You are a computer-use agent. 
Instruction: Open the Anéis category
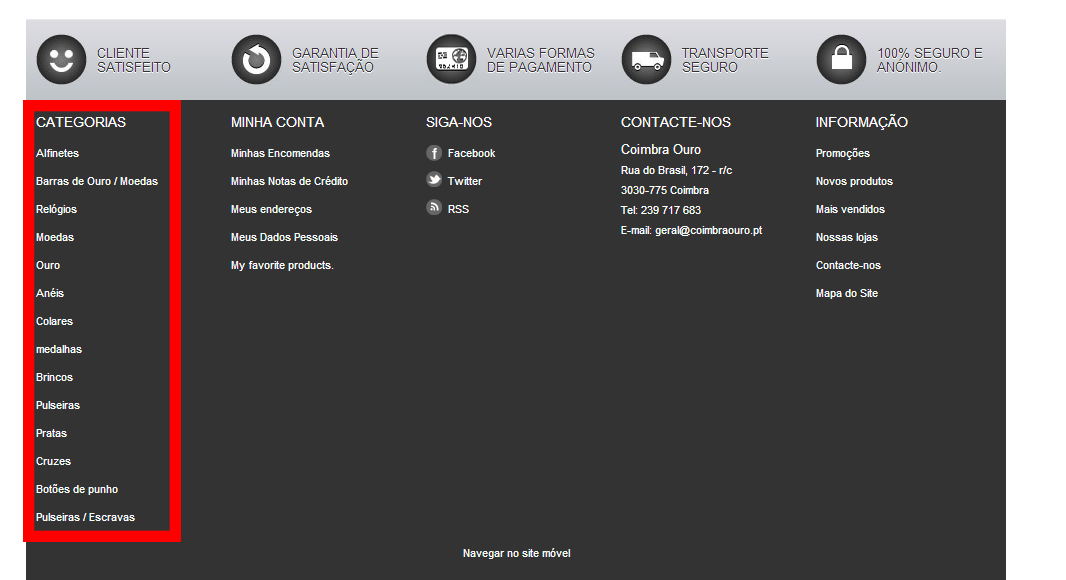pos(50,293)
